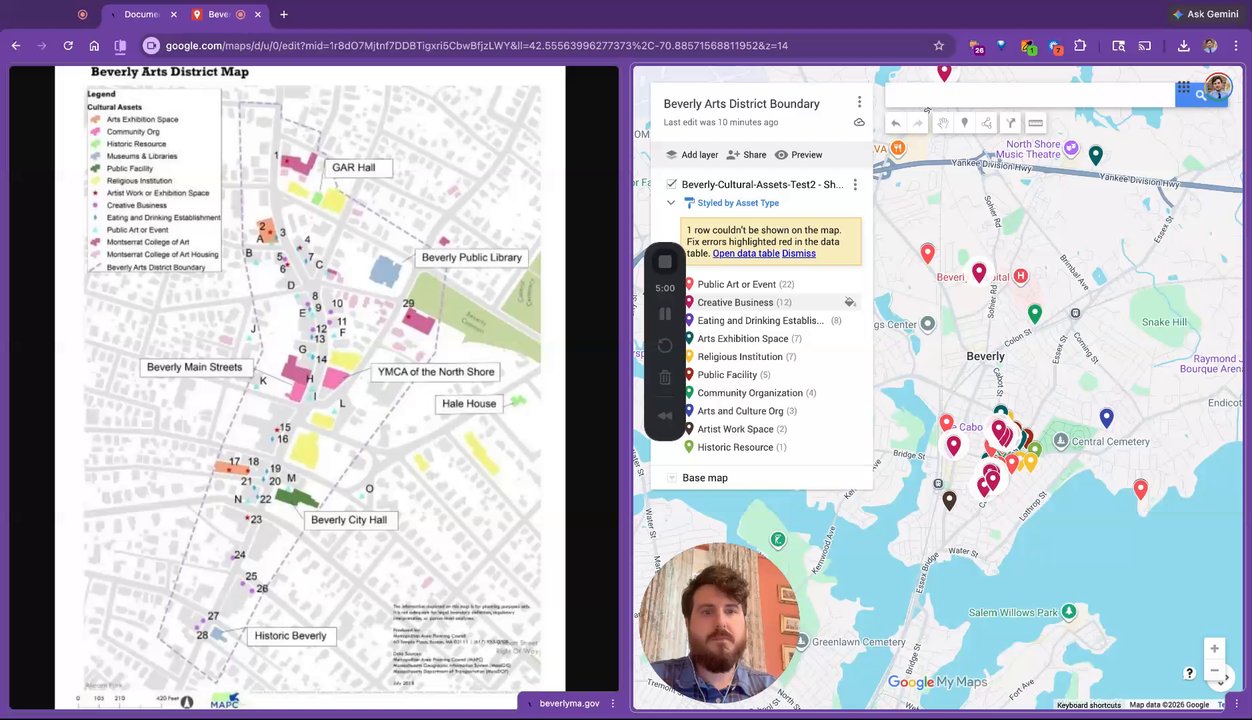Click Share button
Viewport: 1252px width, 720px height.
point(746,155)
